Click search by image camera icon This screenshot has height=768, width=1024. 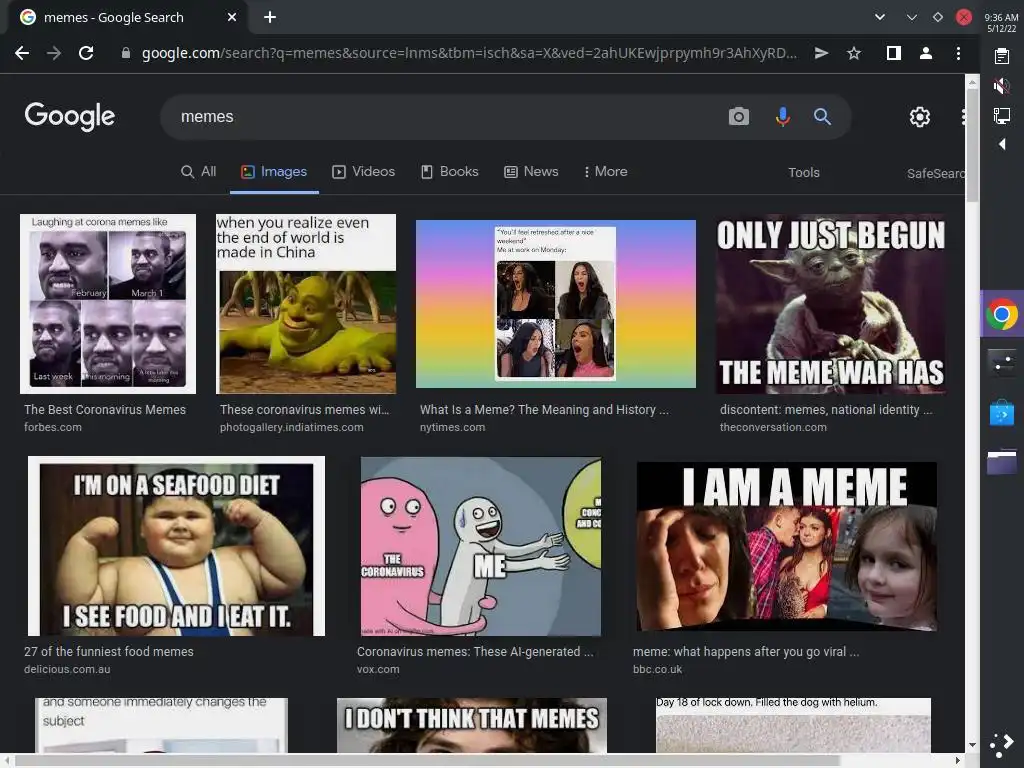pos(739,117)
